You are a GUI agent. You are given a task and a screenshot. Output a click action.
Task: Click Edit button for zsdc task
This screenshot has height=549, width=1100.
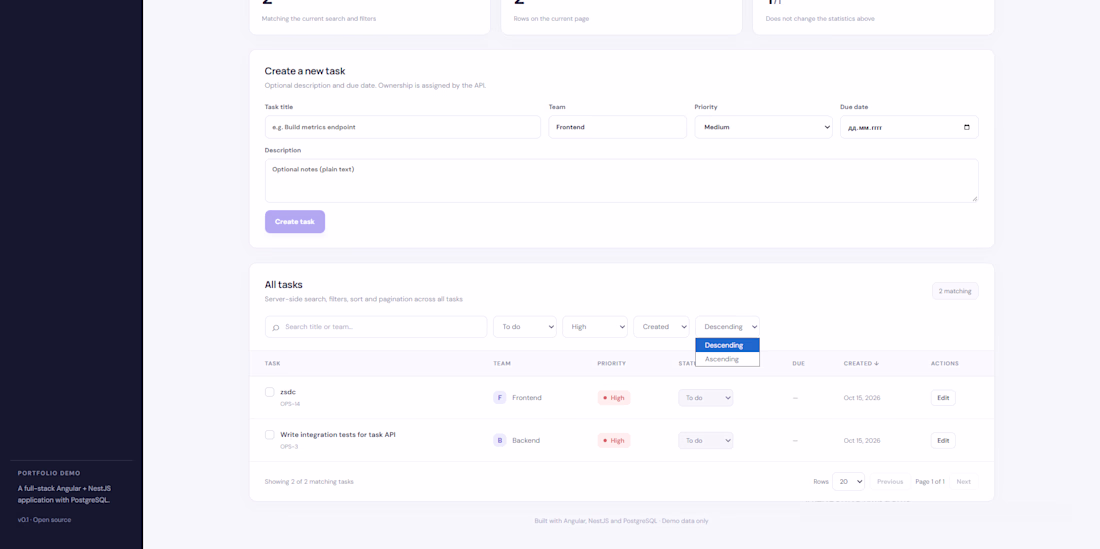943,398
